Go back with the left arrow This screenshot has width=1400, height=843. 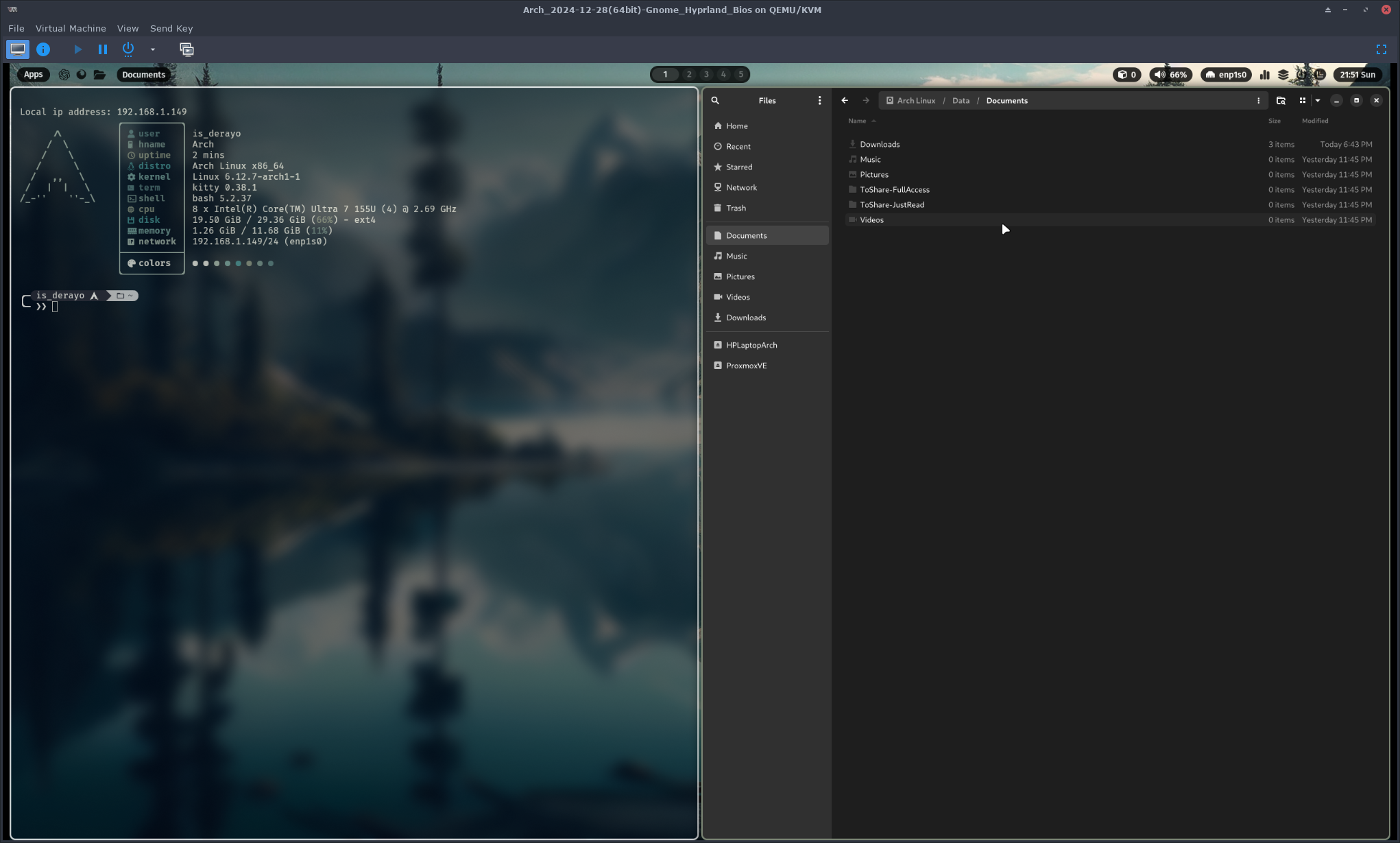(845, 101)
